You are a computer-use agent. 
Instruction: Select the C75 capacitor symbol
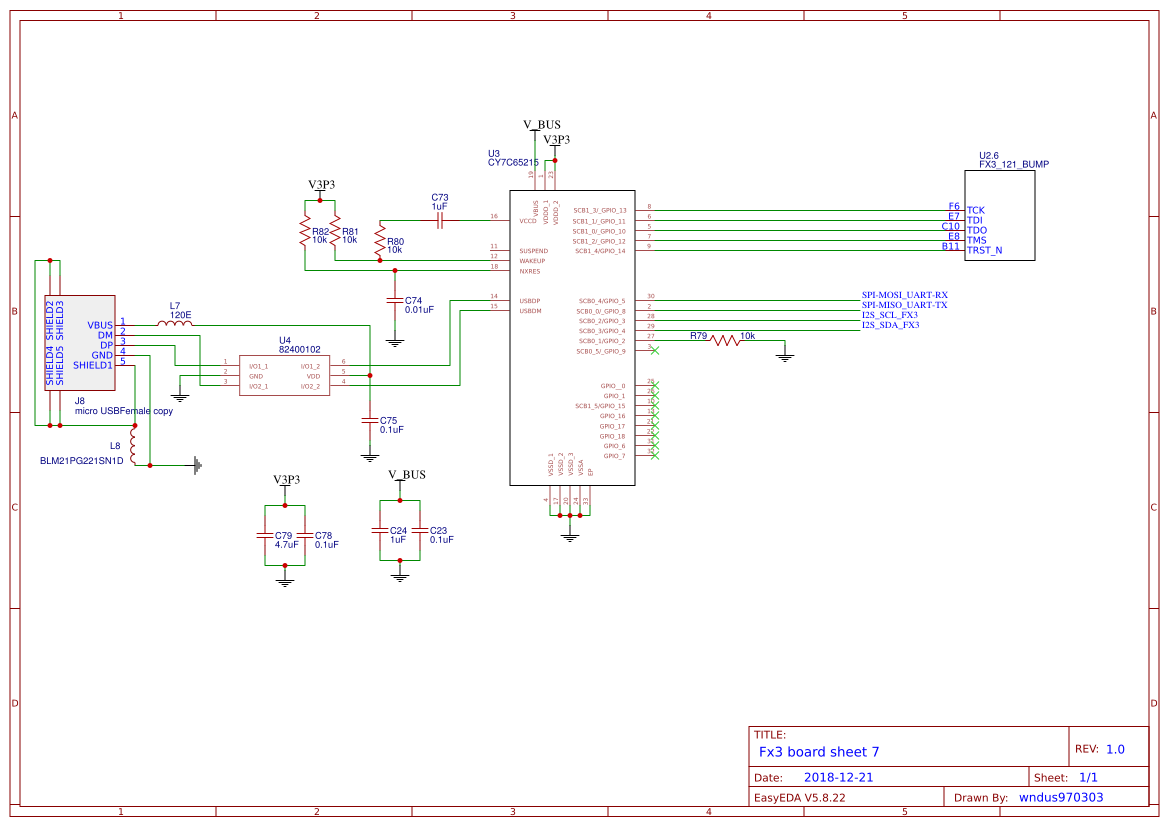[x=370, y=421]
